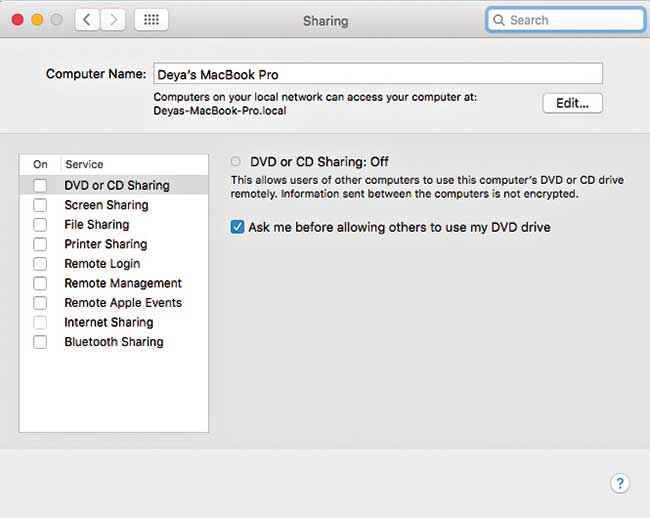Click the Deyas-MacBook-Pro.local address text
Viewport: 650px width, 518px height.
point(220,111)
